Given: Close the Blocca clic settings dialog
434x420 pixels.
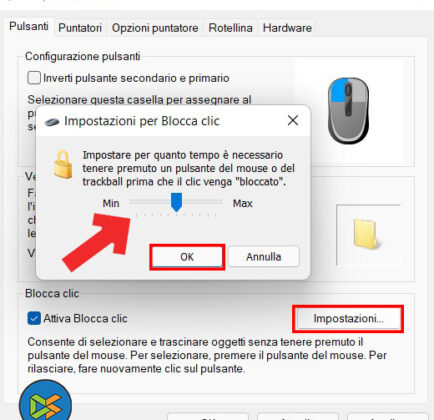Looking at the screenshot, I should (293, 121).
